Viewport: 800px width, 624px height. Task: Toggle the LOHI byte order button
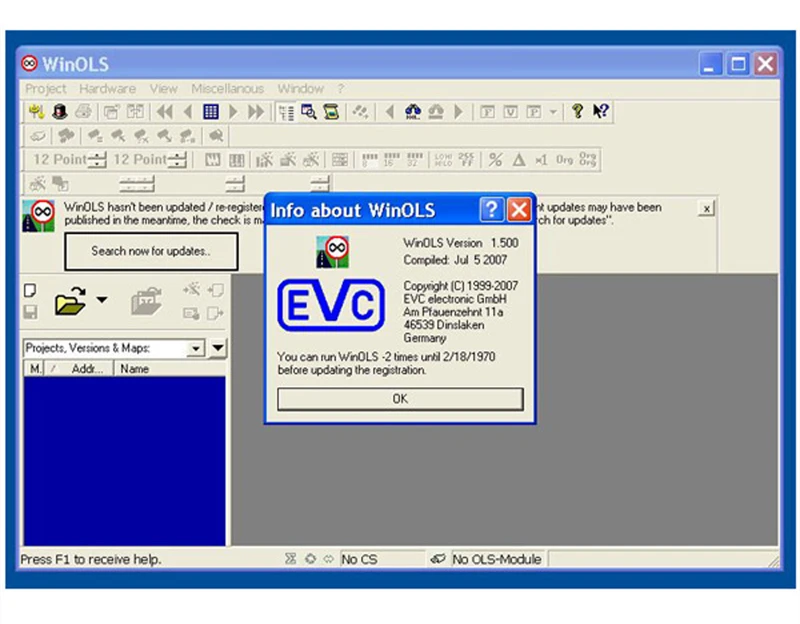[443, 160]
